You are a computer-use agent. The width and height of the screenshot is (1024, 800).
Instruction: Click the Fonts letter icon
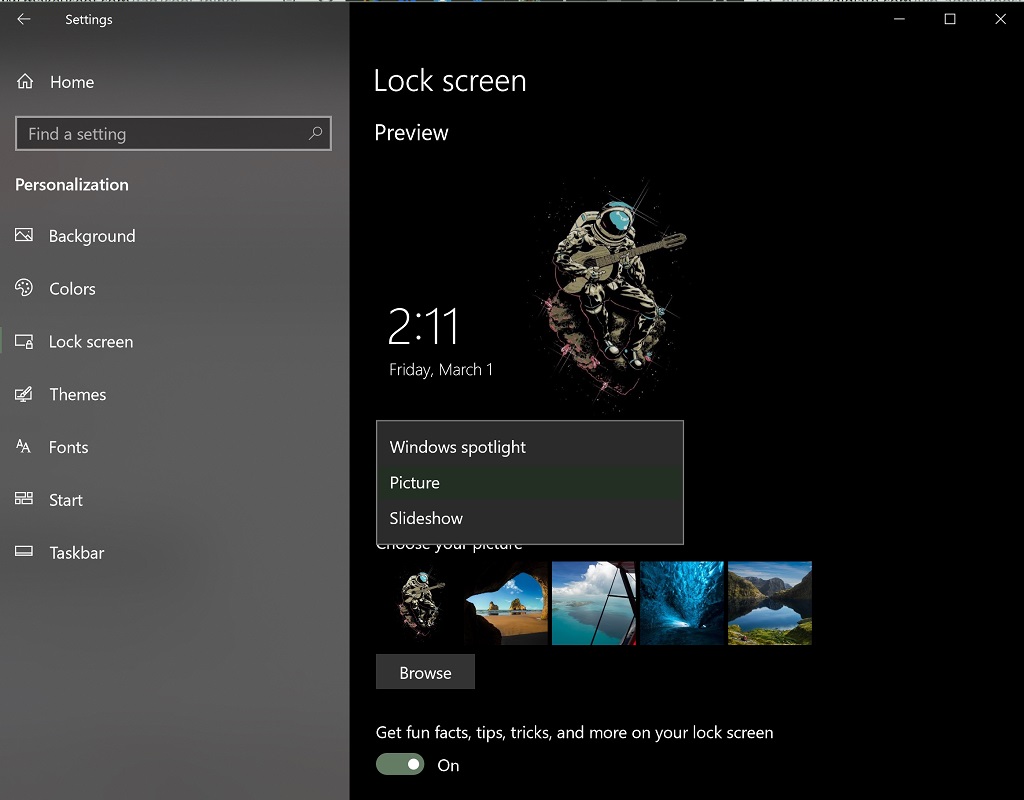(24, 447)
